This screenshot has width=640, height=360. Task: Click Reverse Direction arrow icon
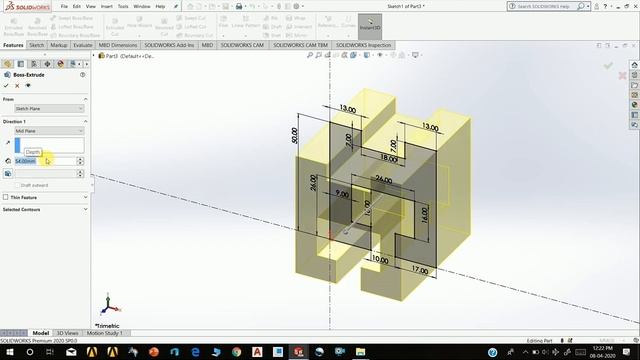[7, 143]
